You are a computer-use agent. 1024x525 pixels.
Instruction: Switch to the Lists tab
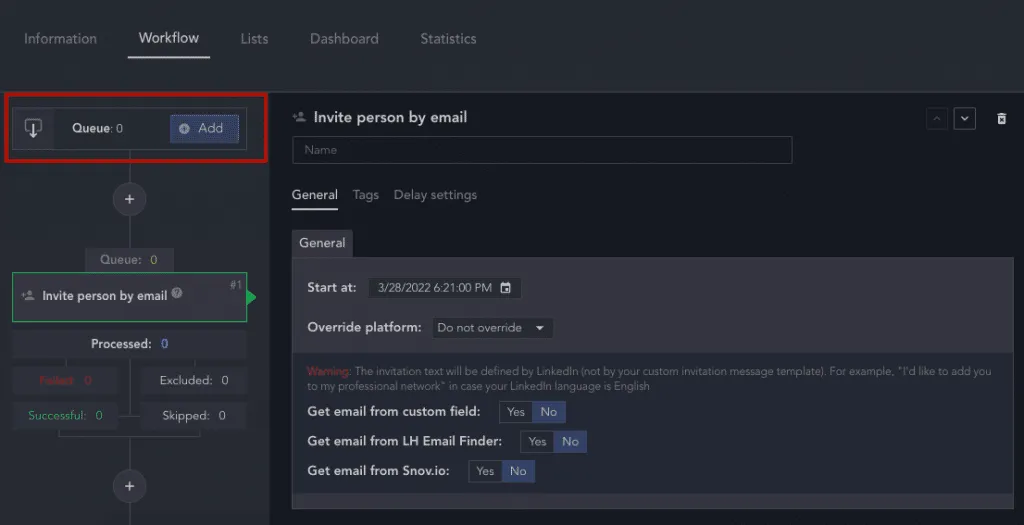(x=254, y=39)
